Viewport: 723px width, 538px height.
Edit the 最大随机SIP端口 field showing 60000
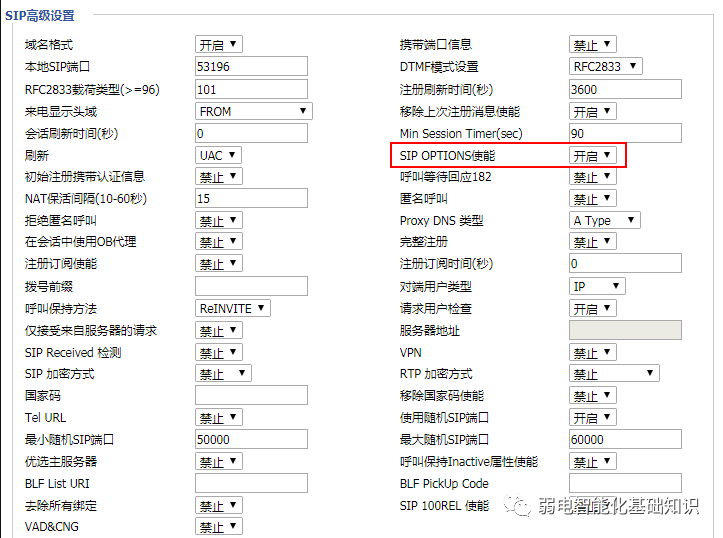[625, 439]
